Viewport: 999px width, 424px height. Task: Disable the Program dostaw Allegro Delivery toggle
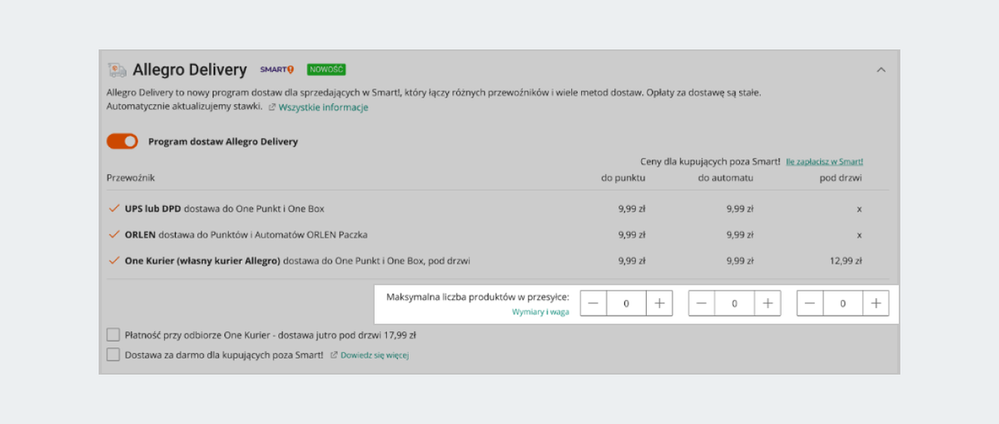[122, 142]
